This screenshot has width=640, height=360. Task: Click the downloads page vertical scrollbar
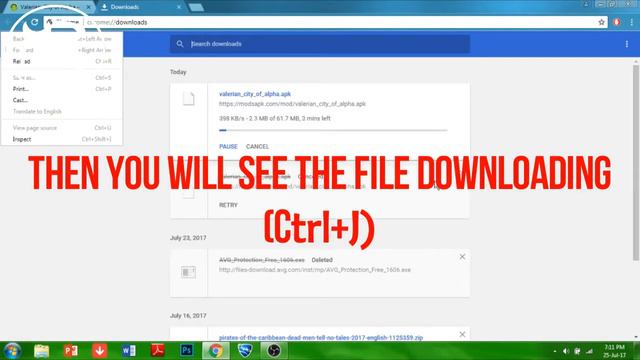[x=636, y=162]
